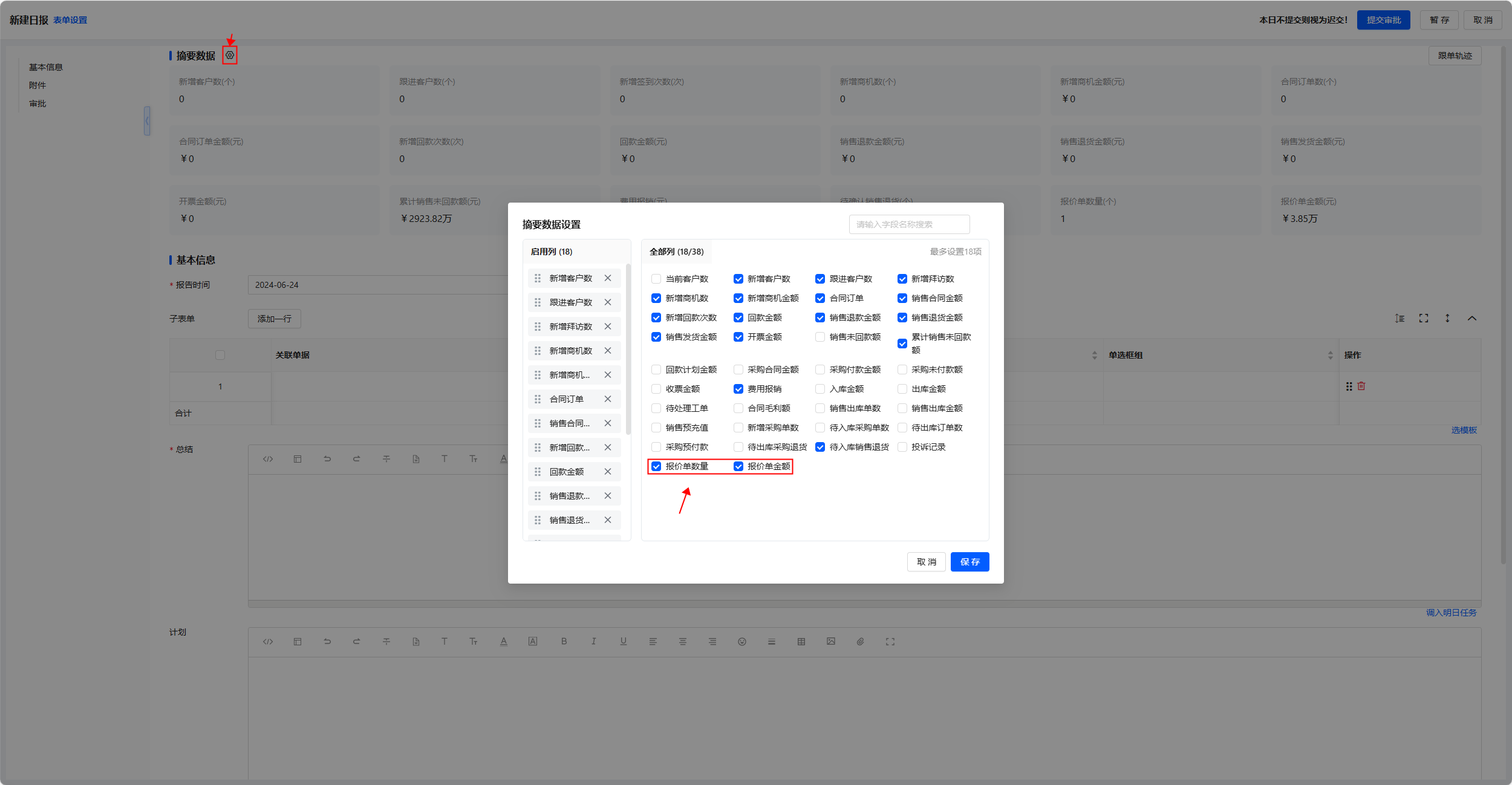
Task: Remove 新增拜访数 from enabled columns
Action: click(x=608, y=327)
